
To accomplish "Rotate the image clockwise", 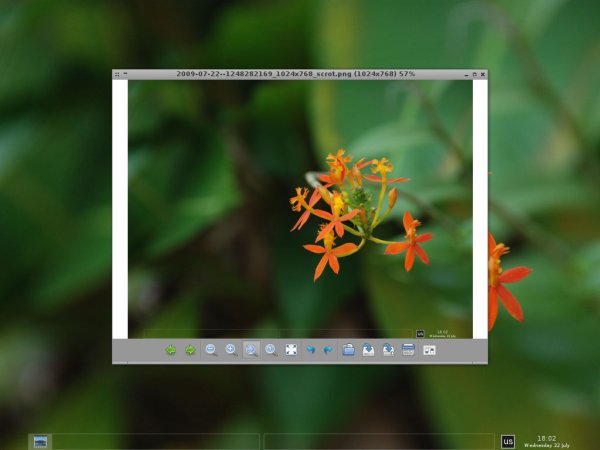I will (328, 350).
